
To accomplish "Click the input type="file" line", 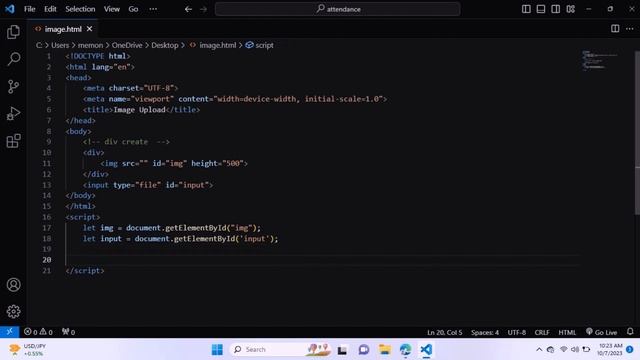I will coord(148,185).
